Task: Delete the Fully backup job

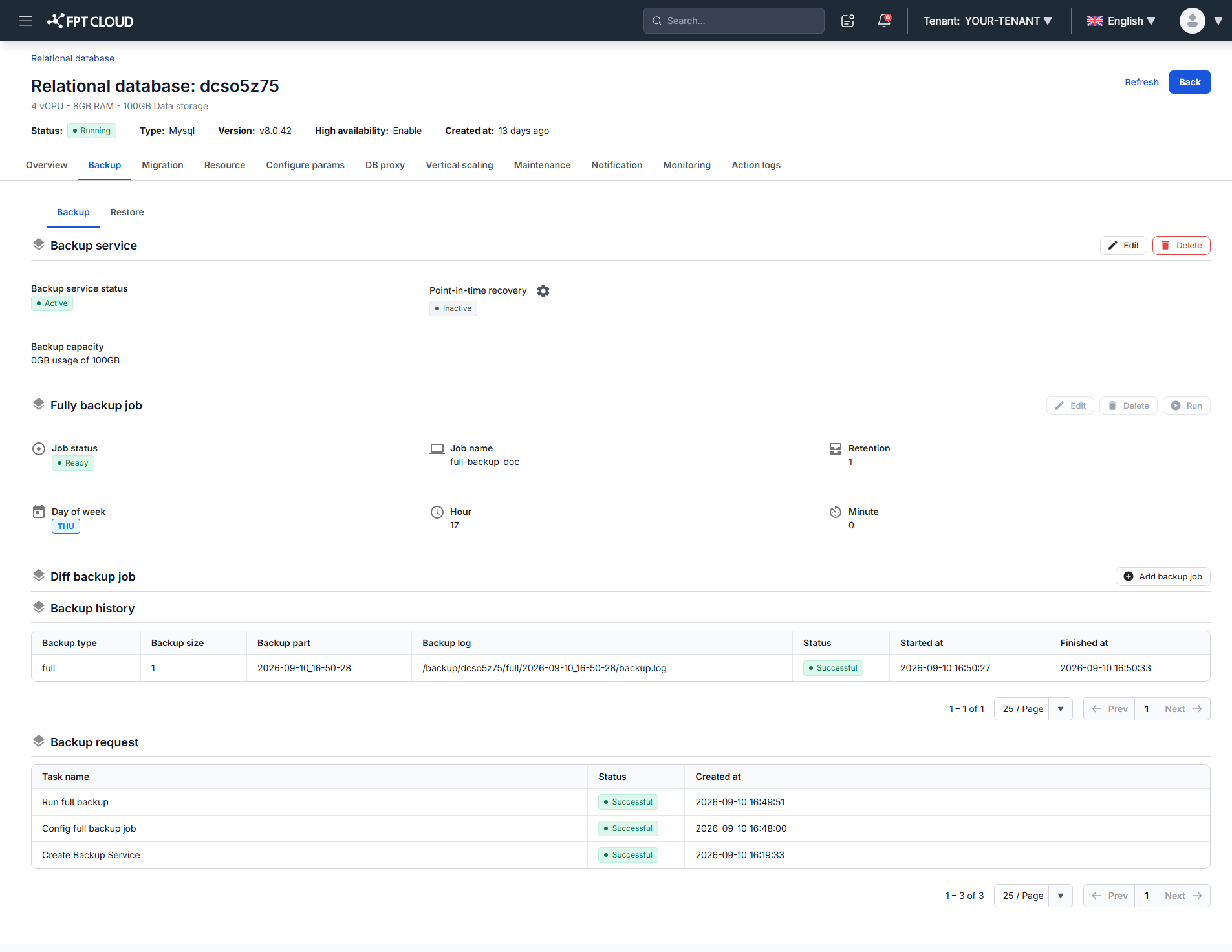Action: point(1128,406)
